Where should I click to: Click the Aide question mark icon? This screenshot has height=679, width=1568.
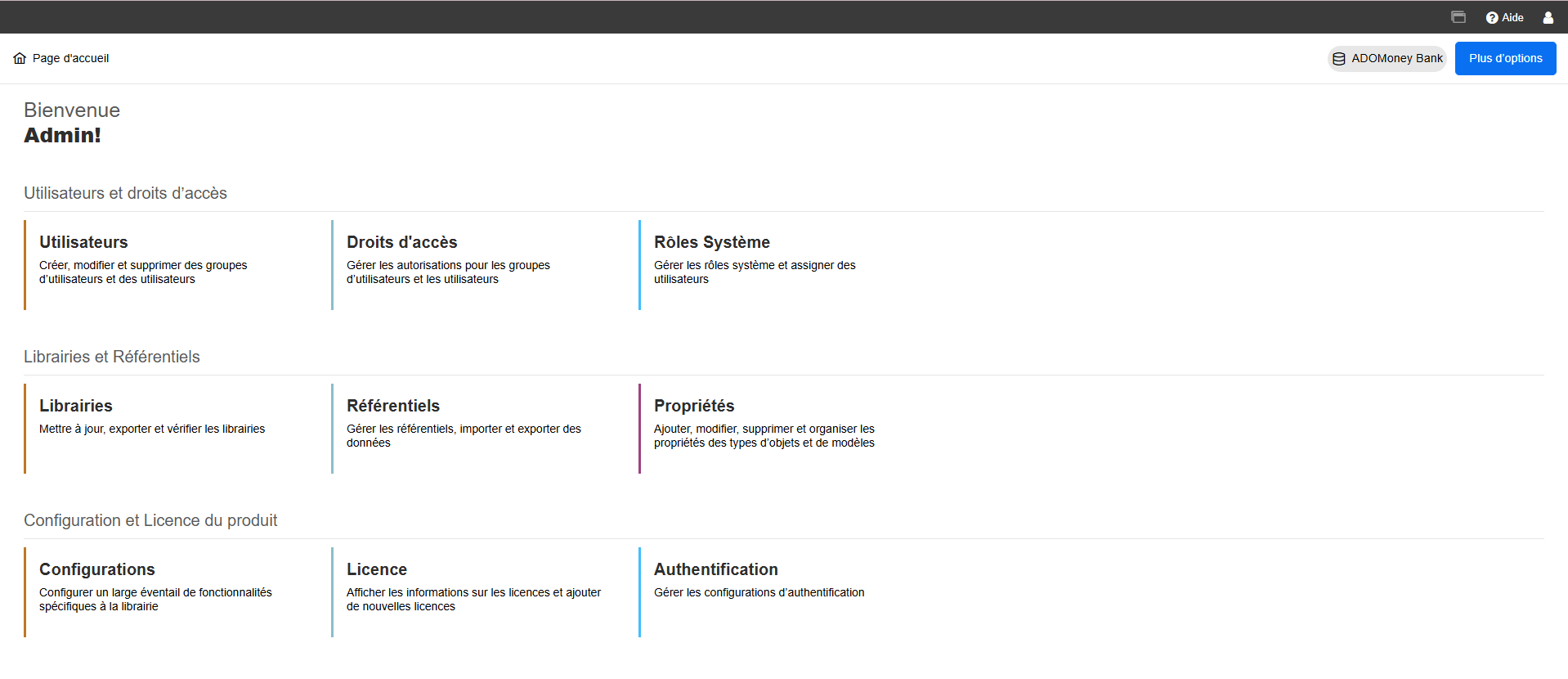point(1492,17)
